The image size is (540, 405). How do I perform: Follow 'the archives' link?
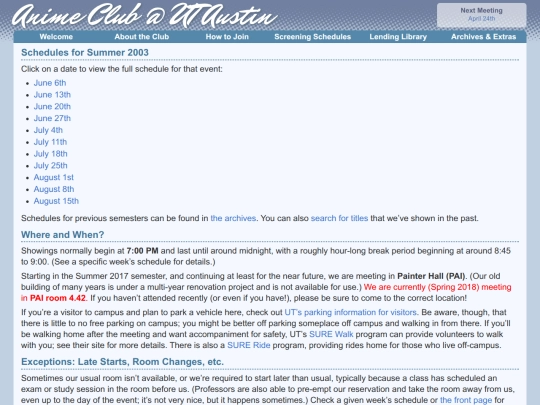coord(233,218)
